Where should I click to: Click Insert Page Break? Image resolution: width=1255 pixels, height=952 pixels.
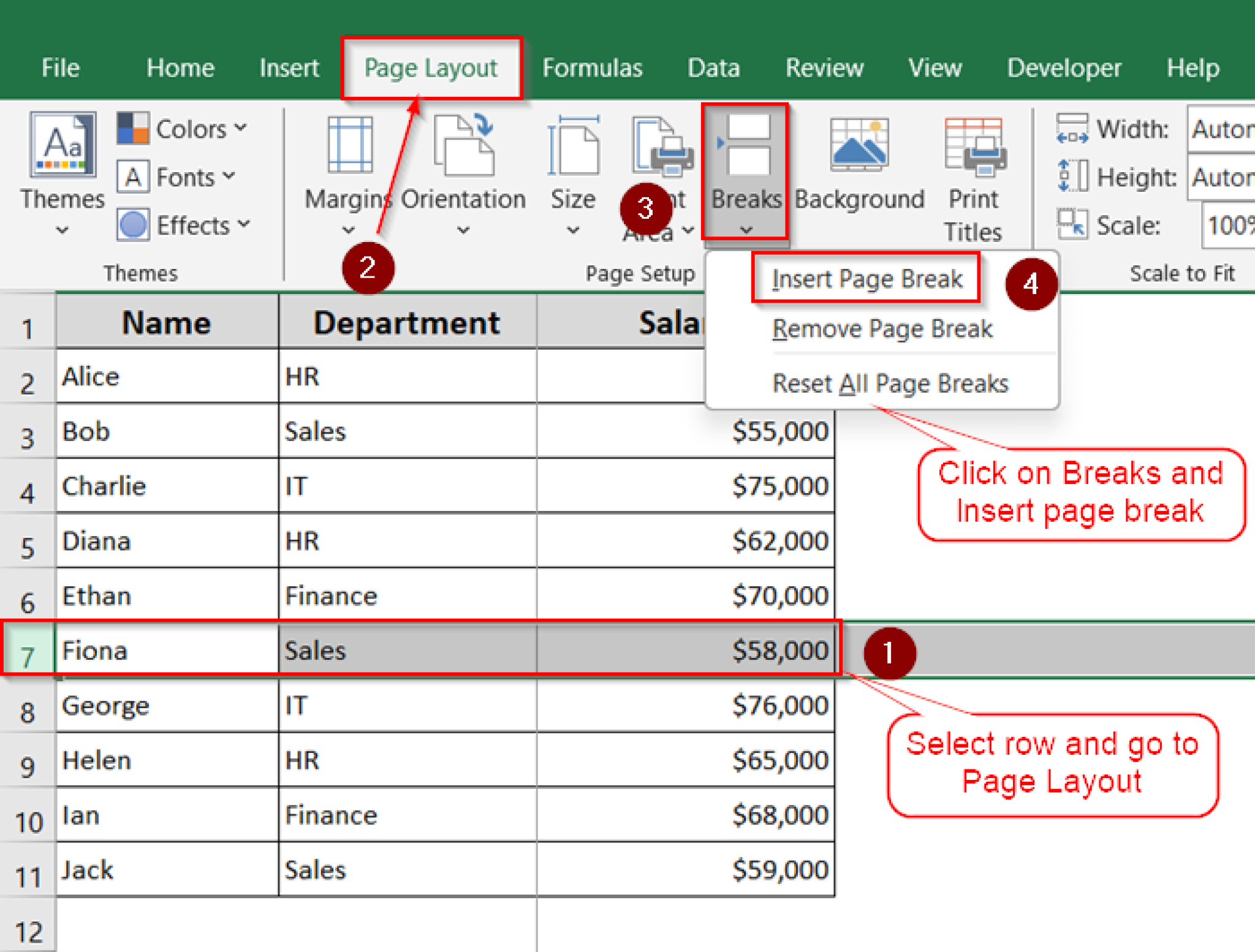(x=867, y=279)
